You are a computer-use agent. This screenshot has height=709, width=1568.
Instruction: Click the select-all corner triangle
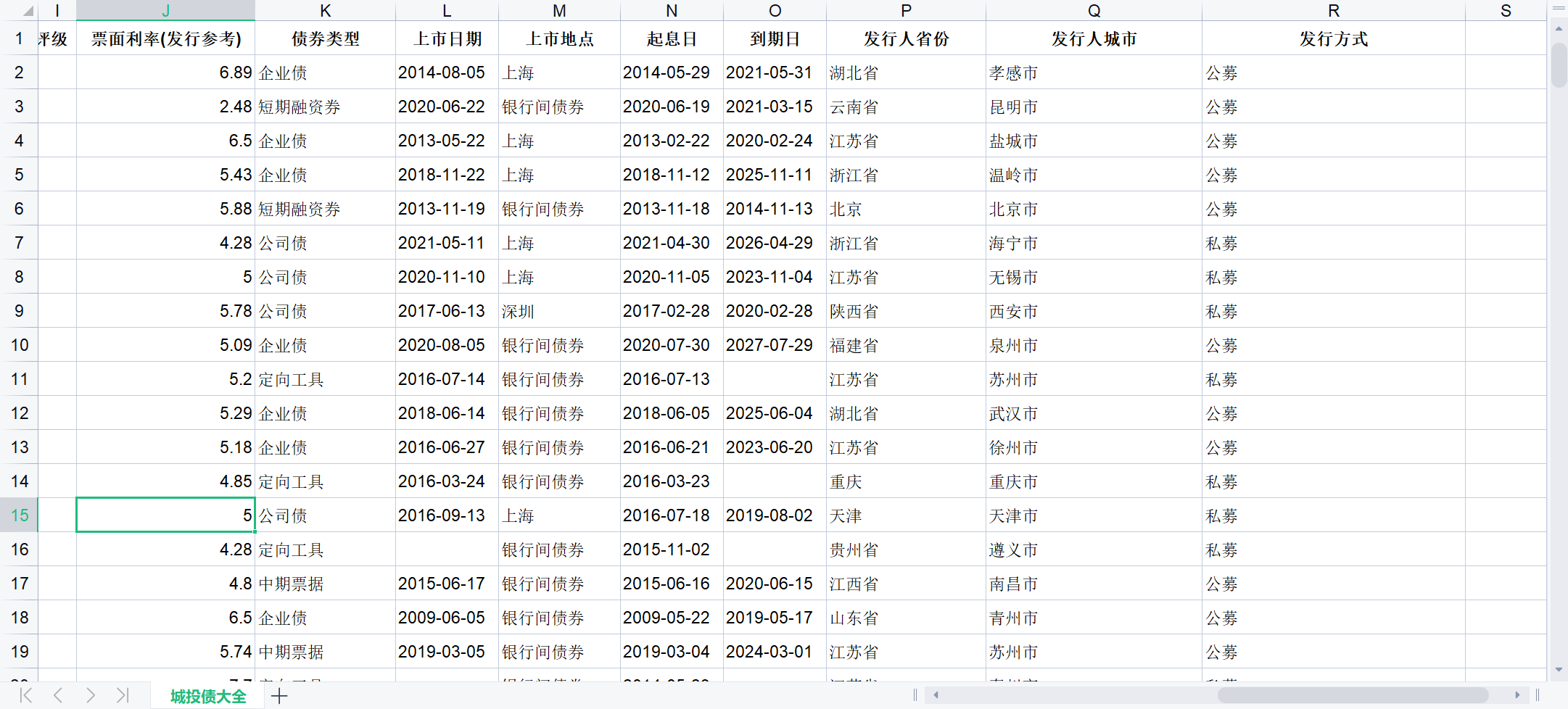pos(28,11)
